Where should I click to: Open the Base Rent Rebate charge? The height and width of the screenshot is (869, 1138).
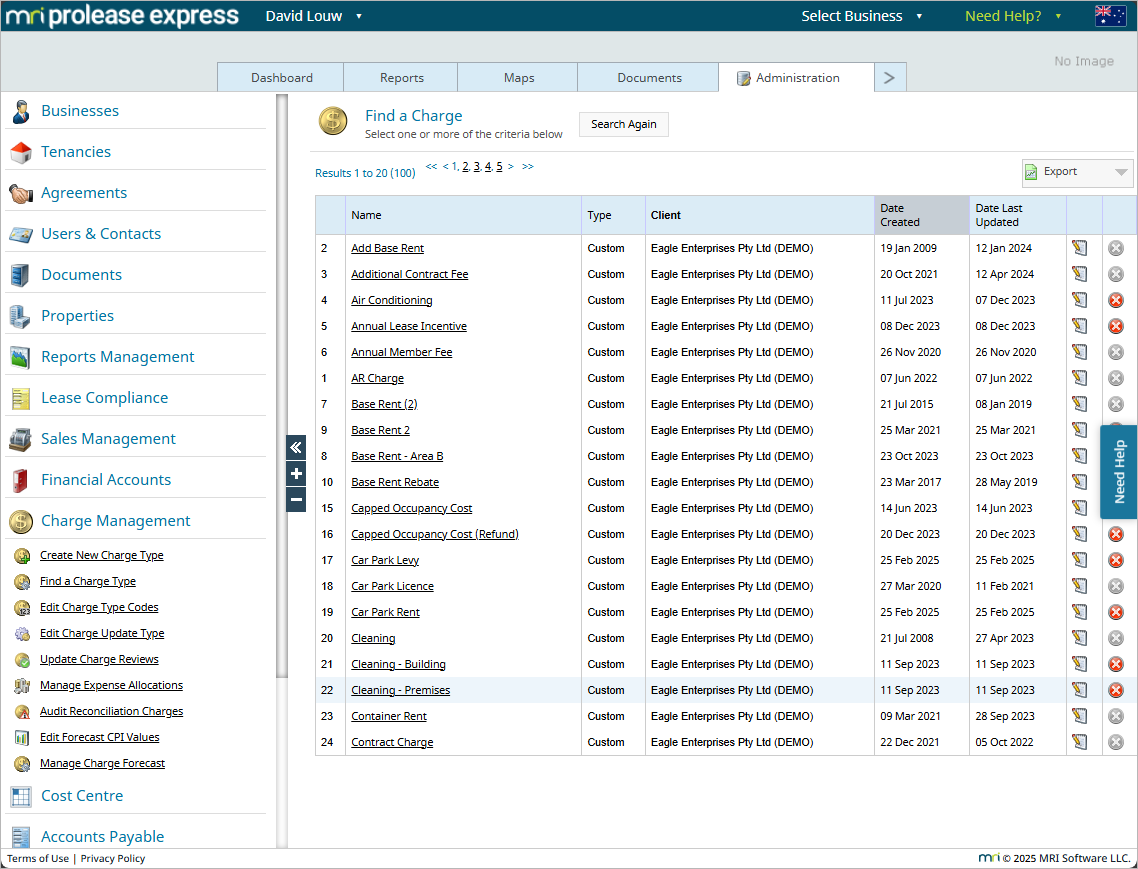[x=395, y=482]
